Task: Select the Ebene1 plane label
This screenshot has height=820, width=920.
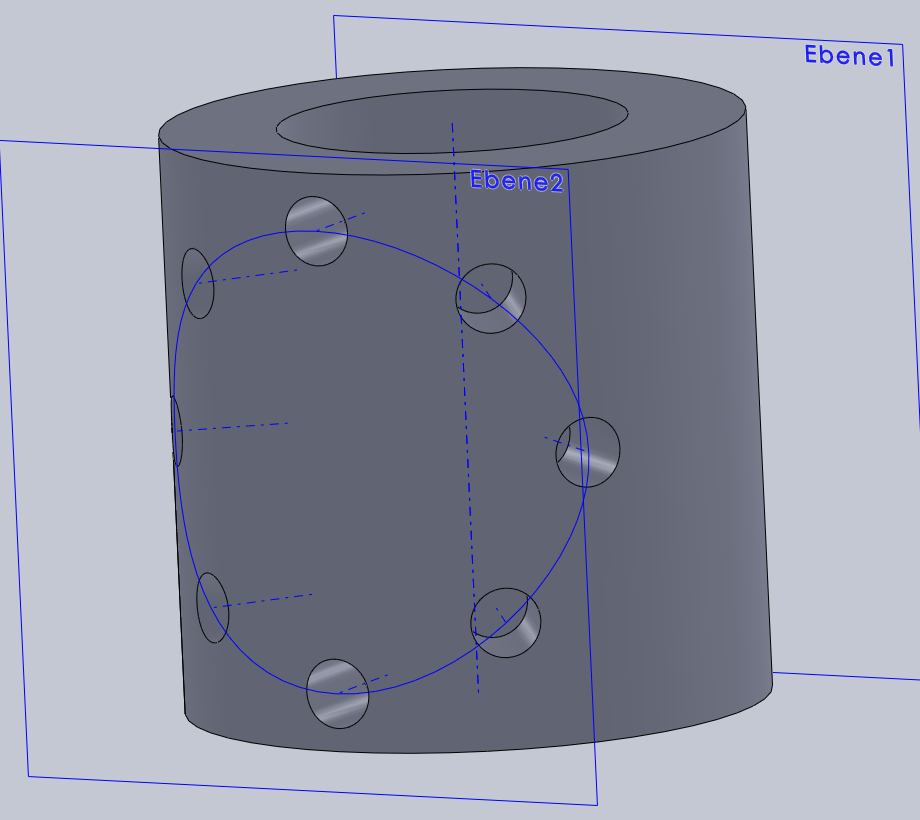Action: tap(849, 56)
